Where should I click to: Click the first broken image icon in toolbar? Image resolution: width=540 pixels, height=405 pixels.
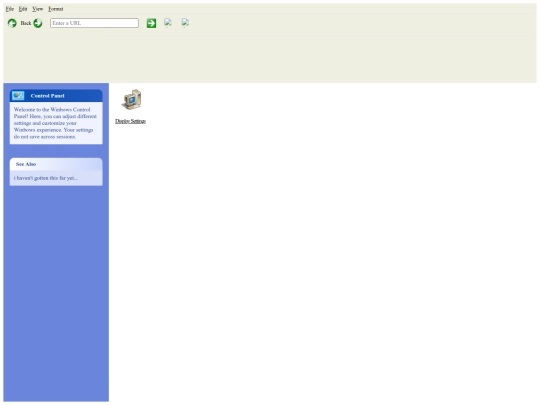click(168, 23)
